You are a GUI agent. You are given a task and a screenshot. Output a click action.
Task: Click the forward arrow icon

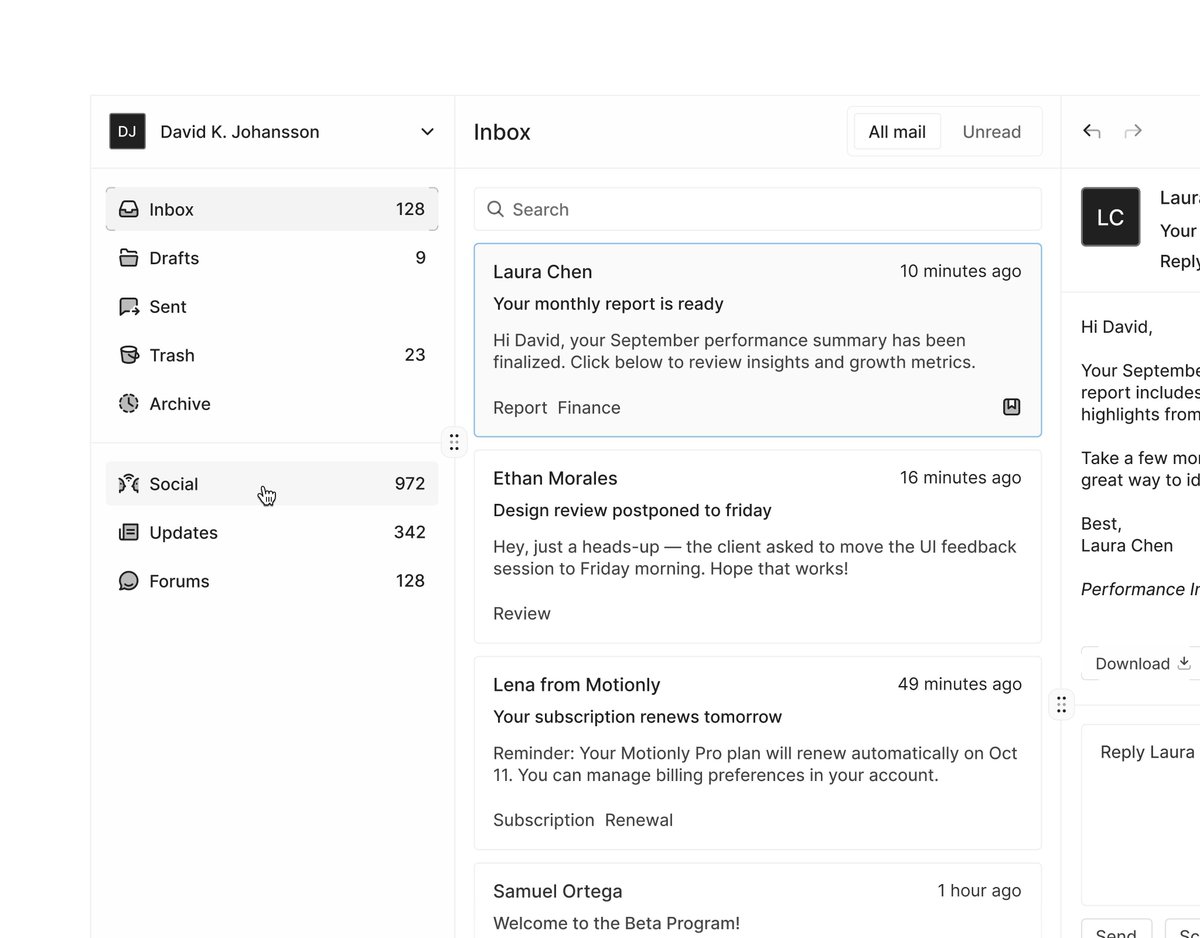1133,131
